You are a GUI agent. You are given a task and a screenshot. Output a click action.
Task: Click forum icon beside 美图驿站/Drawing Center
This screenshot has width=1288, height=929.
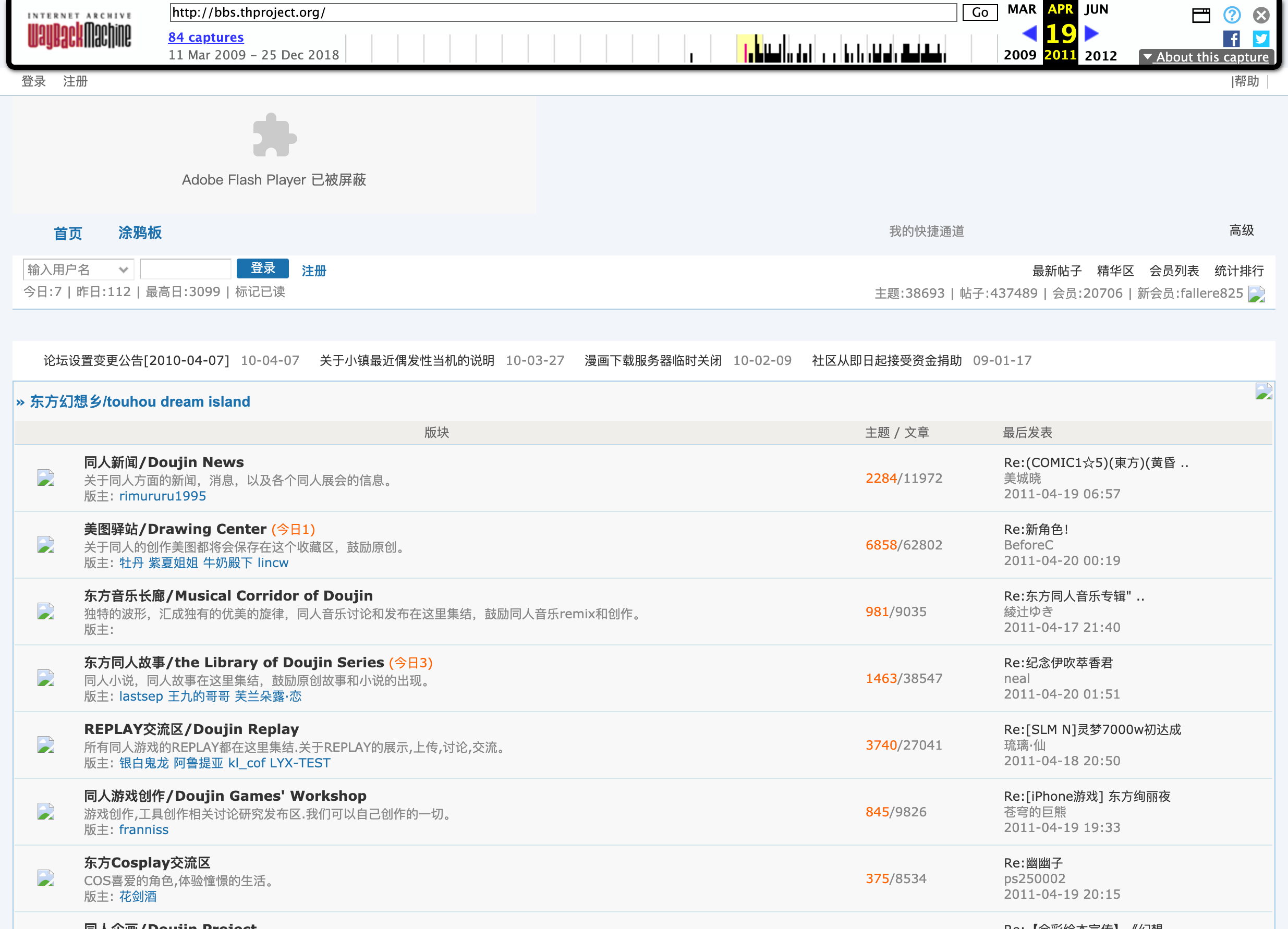coord(46,545)
